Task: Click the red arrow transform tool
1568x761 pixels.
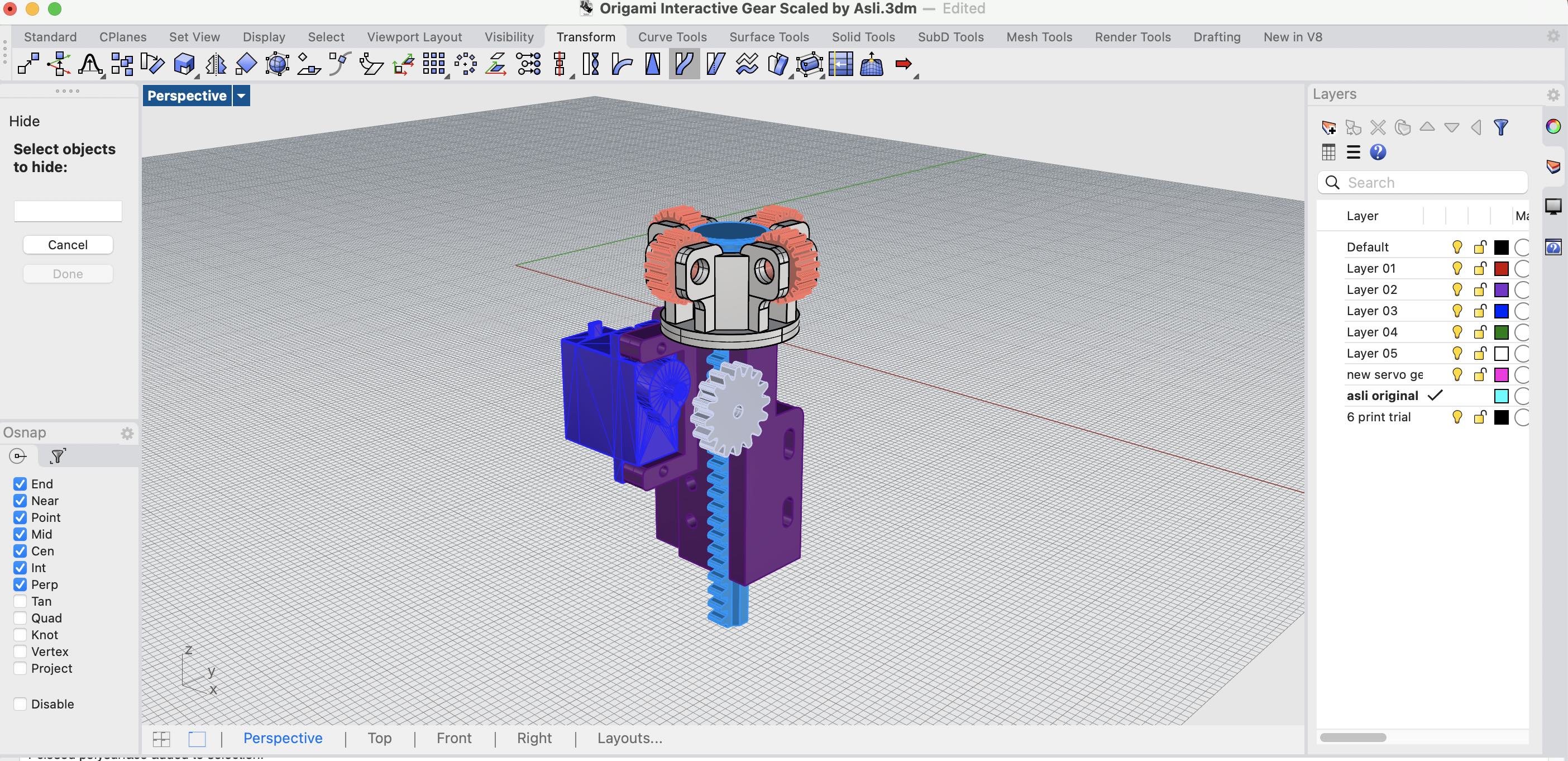Action: pos(904,64)
